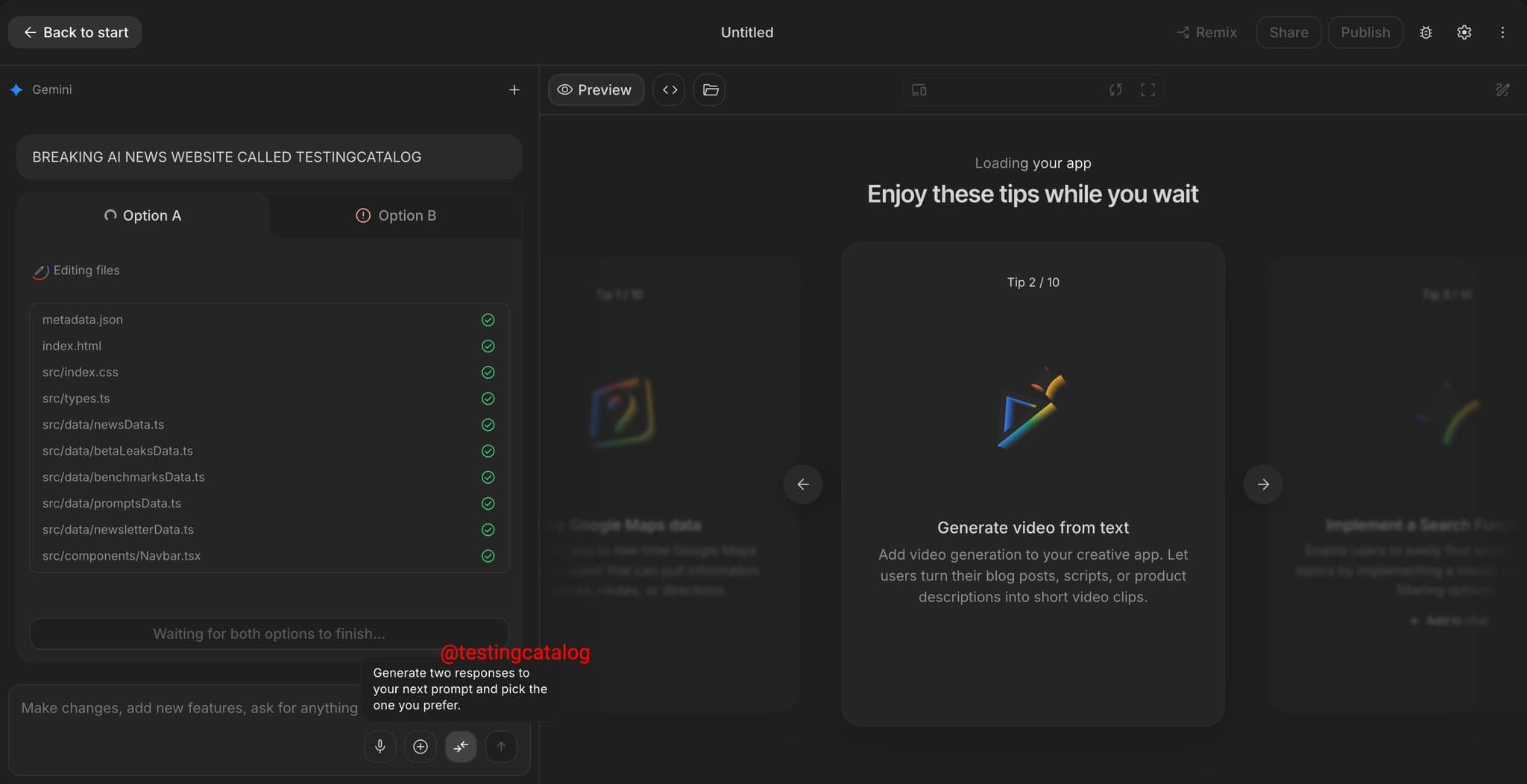The width and height of the screenshot is (1527, 784).
Task: Click the Tip 2 / 10 counter
Action: (1033, 282)
